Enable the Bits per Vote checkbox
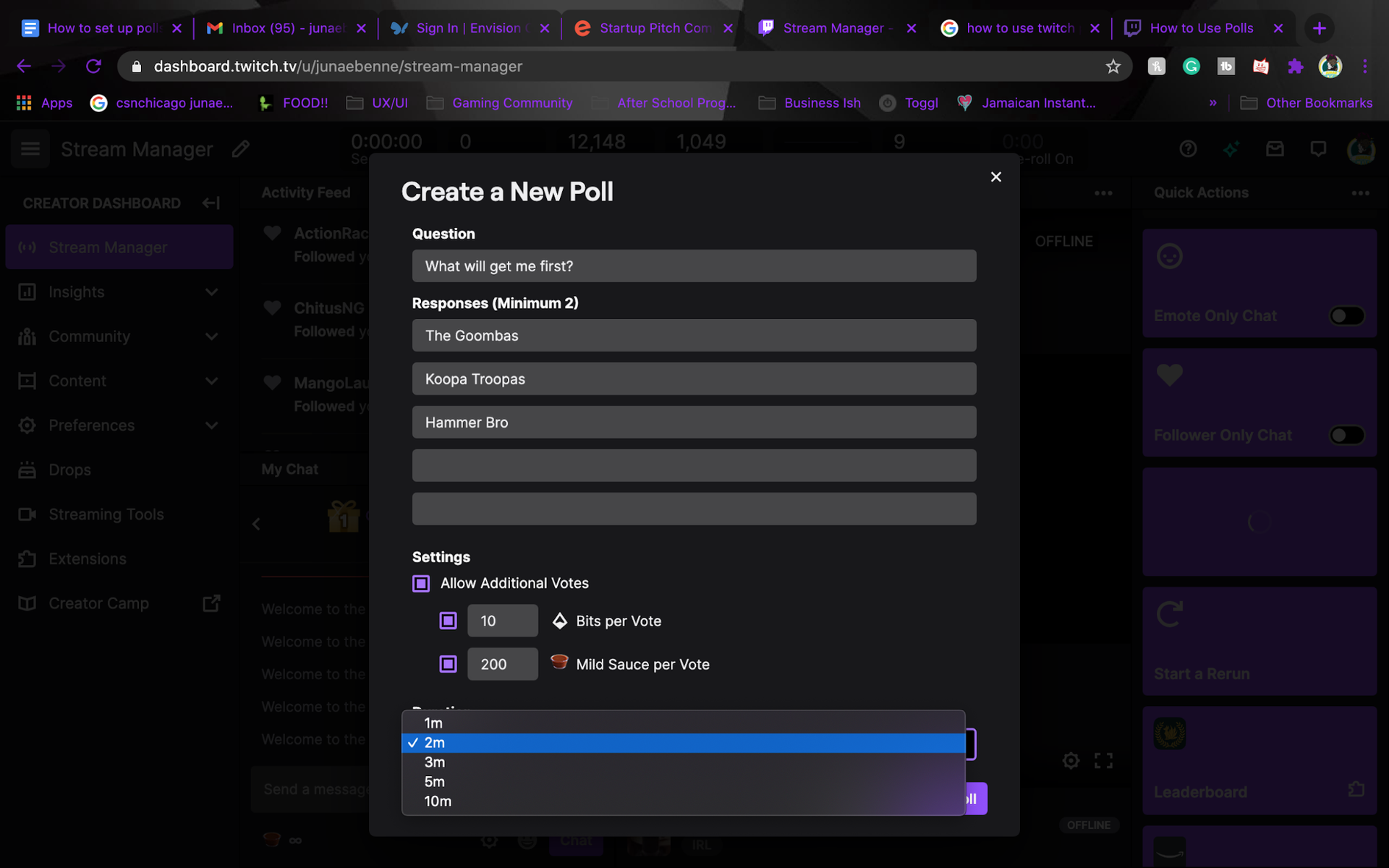The width and height of the screenshot is (1389, 868). click(448, 620)
